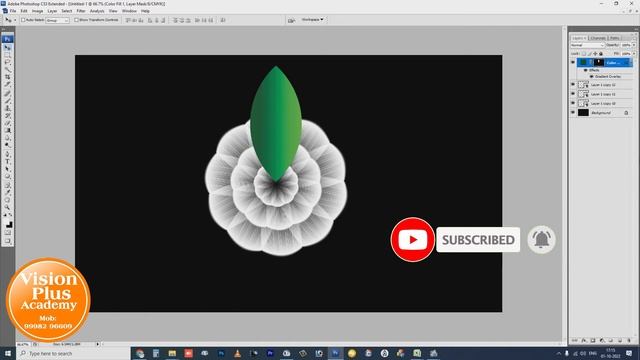Select the Shape tool
The width and height of the screenshot is (640, 360).
click(8, 176)
